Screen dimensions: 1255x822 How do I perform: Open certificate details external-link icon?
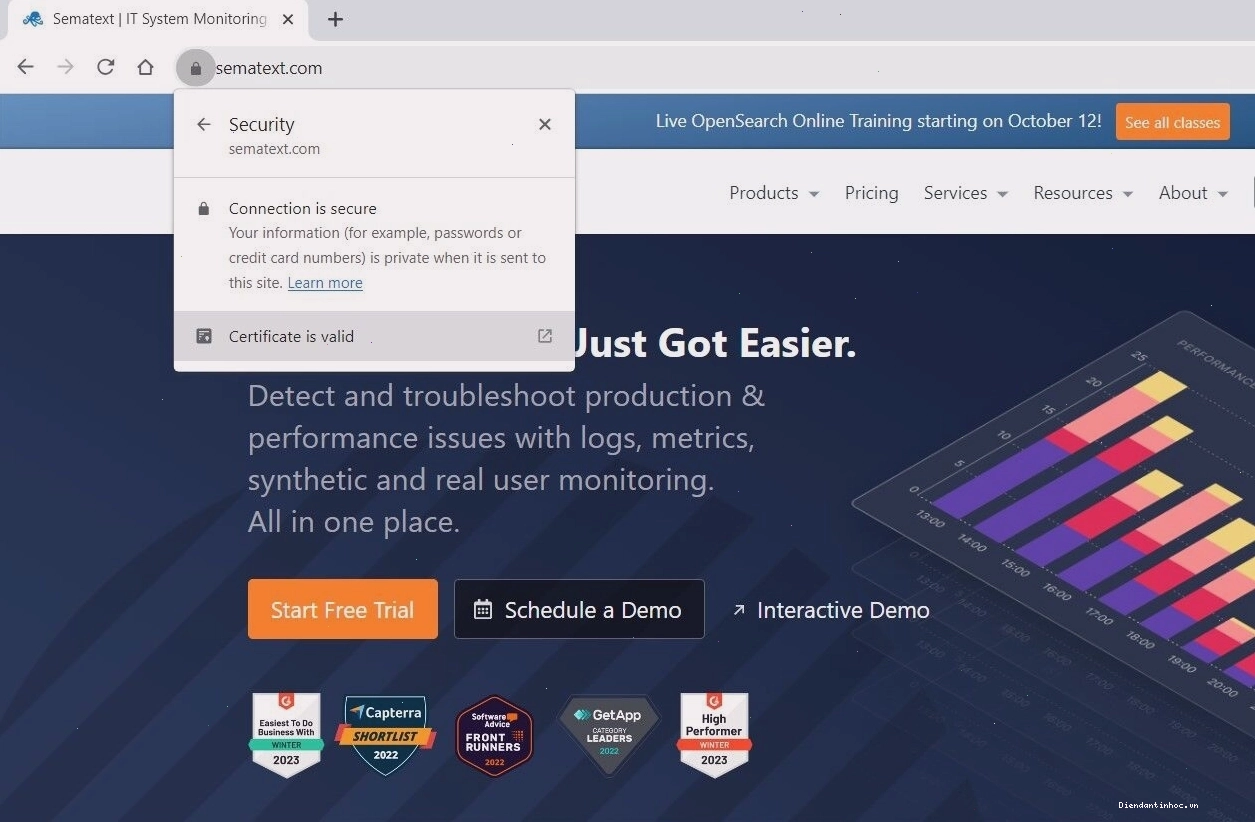(x=545, y=336)
